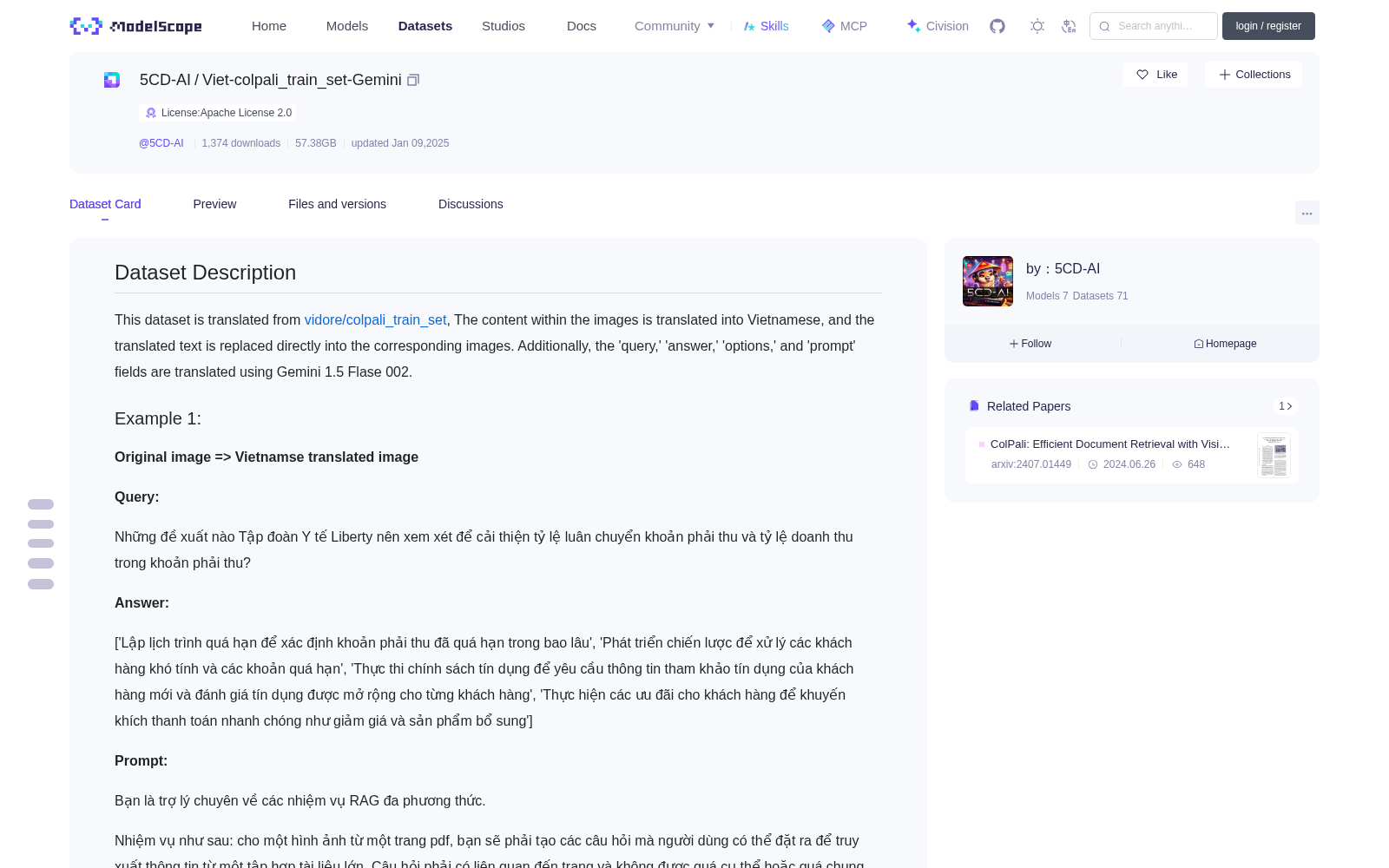Open the @5CD-AI owner link
1389x868 pixels.
161,143
